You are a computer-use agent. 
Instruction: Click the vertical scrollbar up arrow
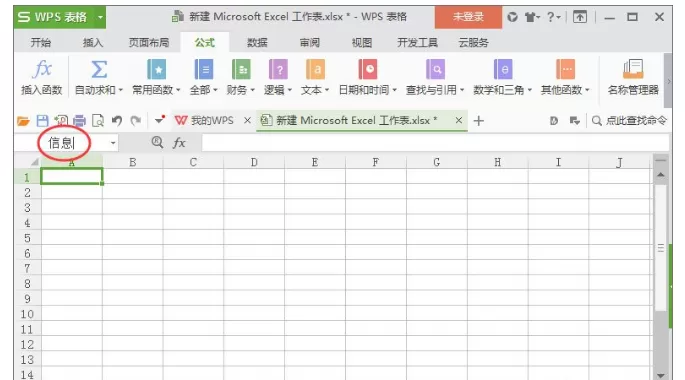coord(661,175)
